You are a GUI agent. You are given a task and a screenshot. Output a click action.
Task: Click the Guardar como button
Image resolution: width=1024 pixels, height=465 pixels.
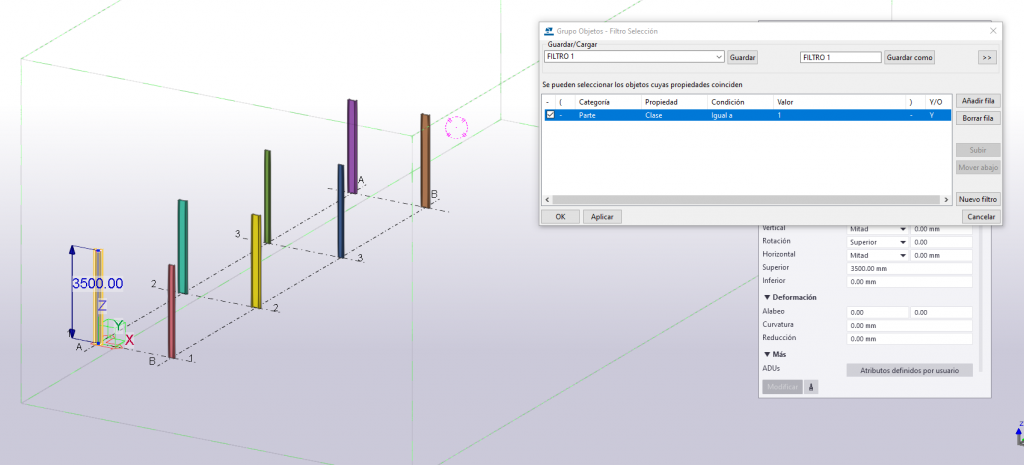point(909,57)
